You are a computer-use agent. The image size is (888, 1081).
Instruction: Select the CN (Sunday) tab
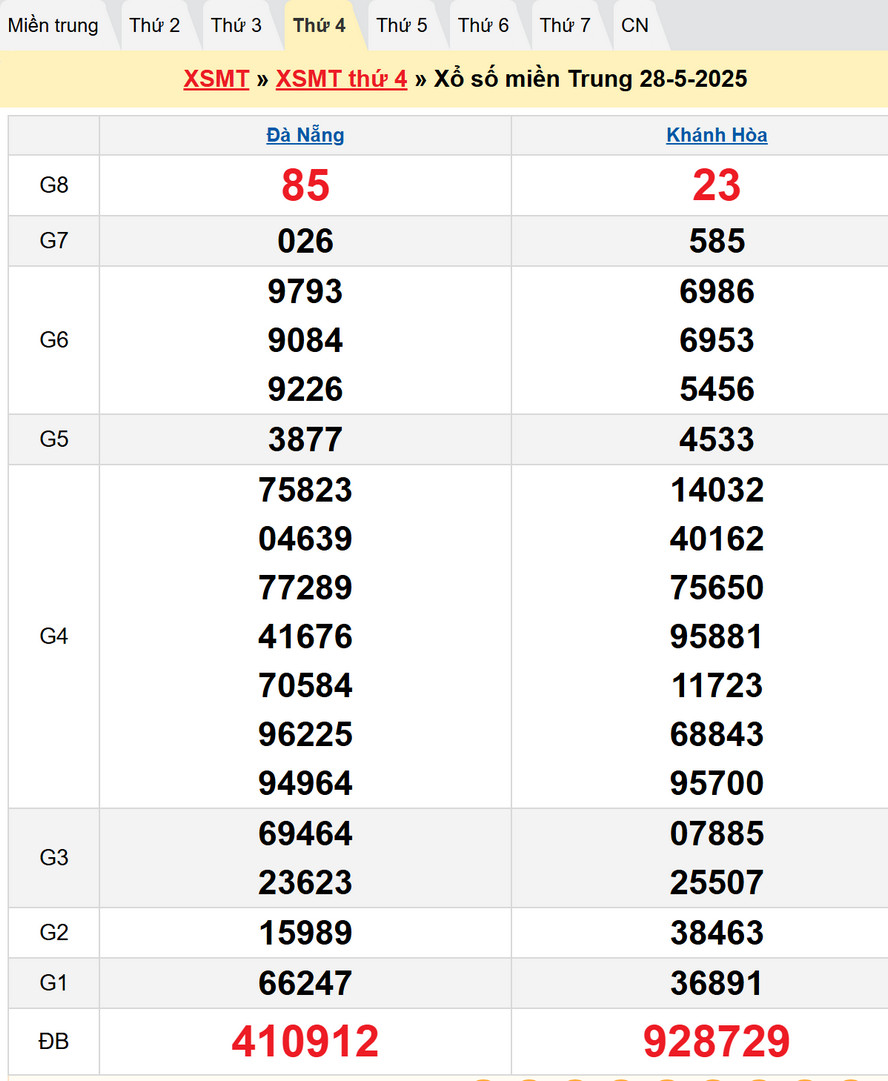click(x=635, y=26)
